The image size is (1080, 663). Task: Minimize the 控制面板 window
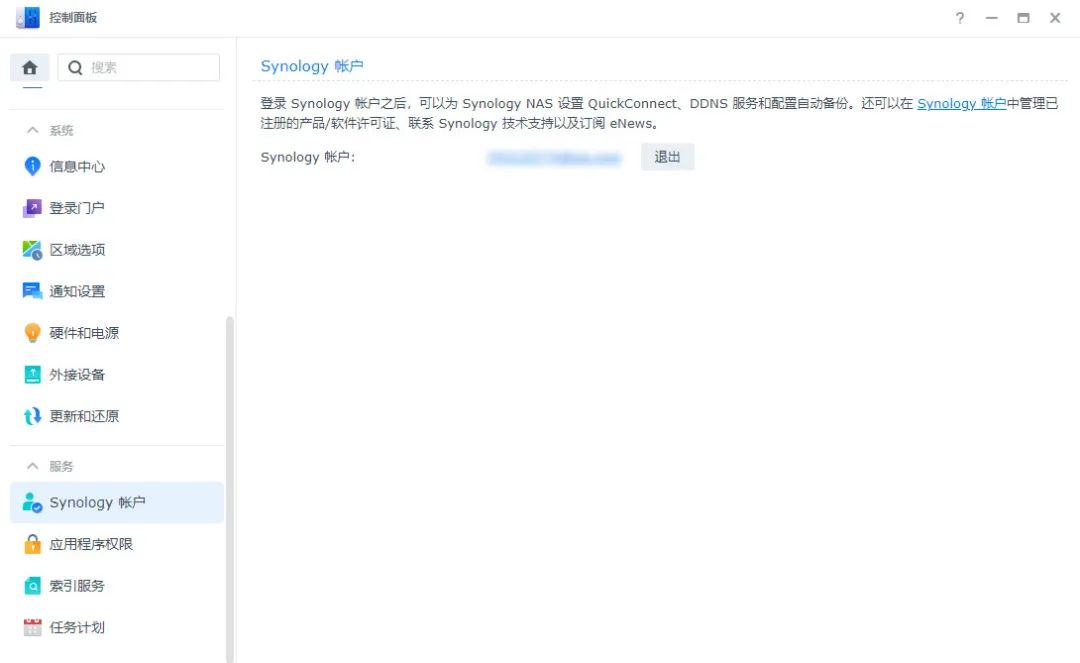pyautogui.click(x=992, y=18)
